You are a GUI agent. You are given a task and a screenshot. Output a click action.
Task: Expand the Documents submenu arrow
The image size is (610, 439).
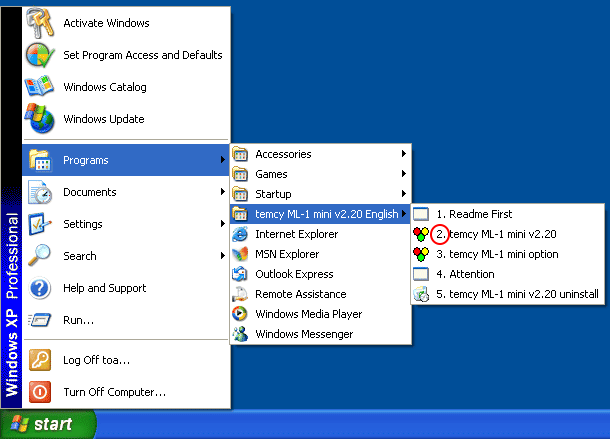(223, 191)
